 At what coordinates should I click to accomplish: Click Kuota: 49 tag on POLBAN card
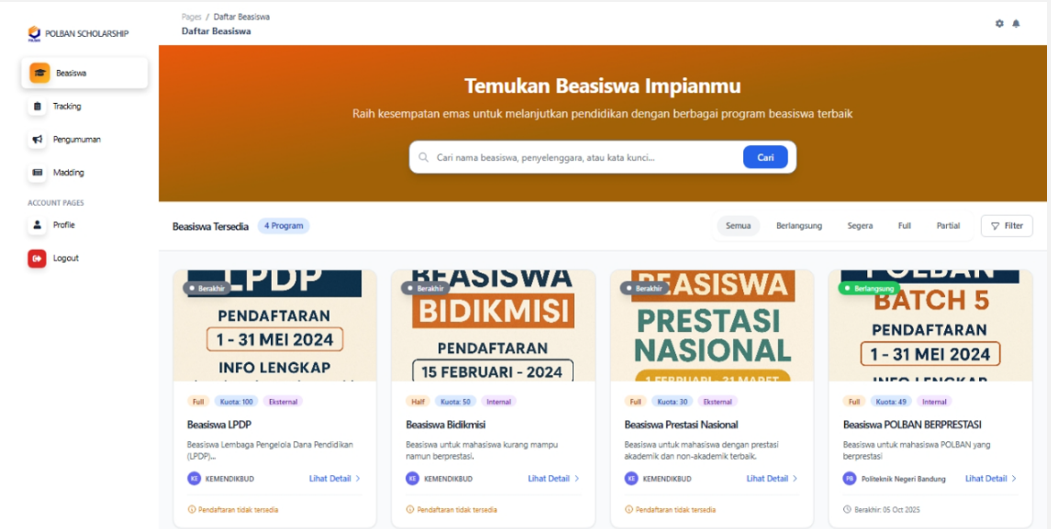(891, 402)
